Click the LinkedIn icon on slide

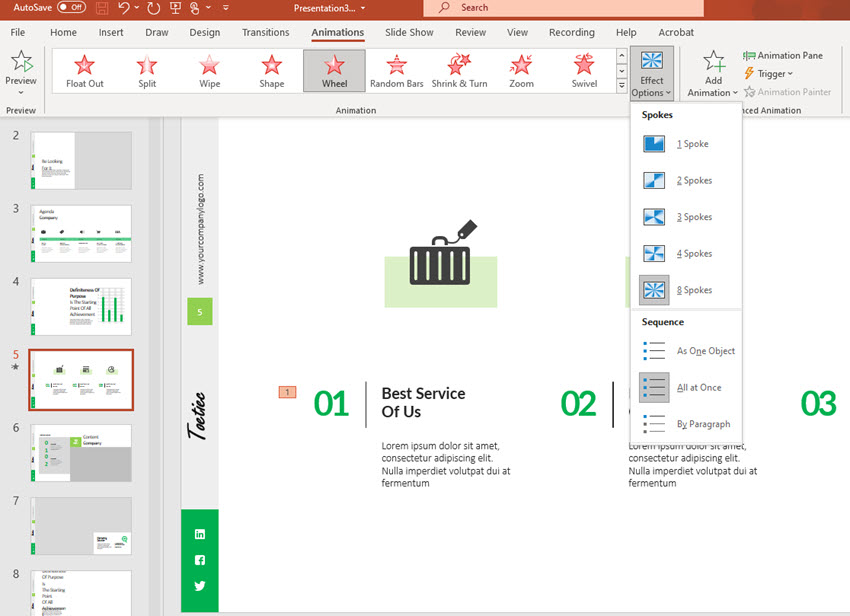click(x=200, y=534)
